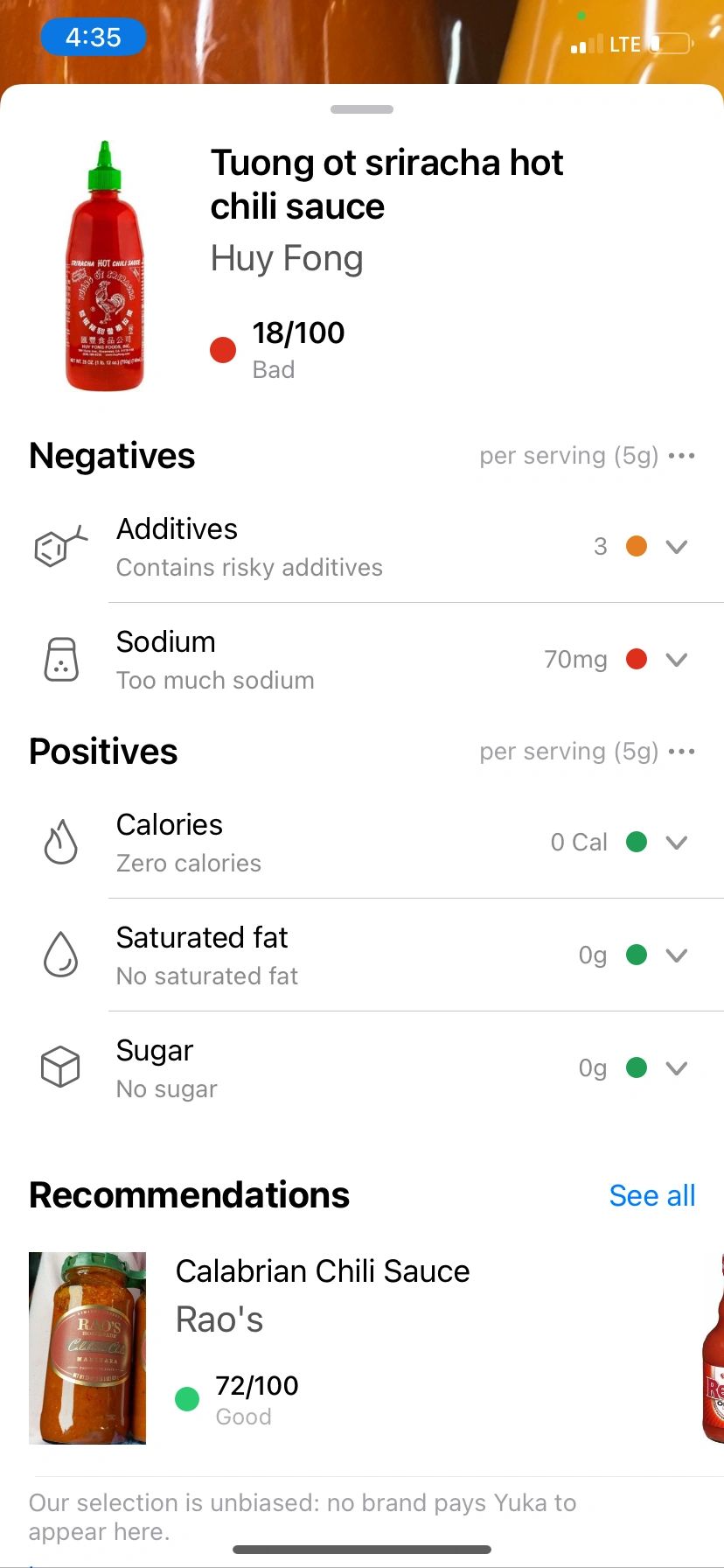Image resolution: width=724 pixels, height=1568 pixels.
Task: Expand the Additives details chevron
Action: click(676, 547)
